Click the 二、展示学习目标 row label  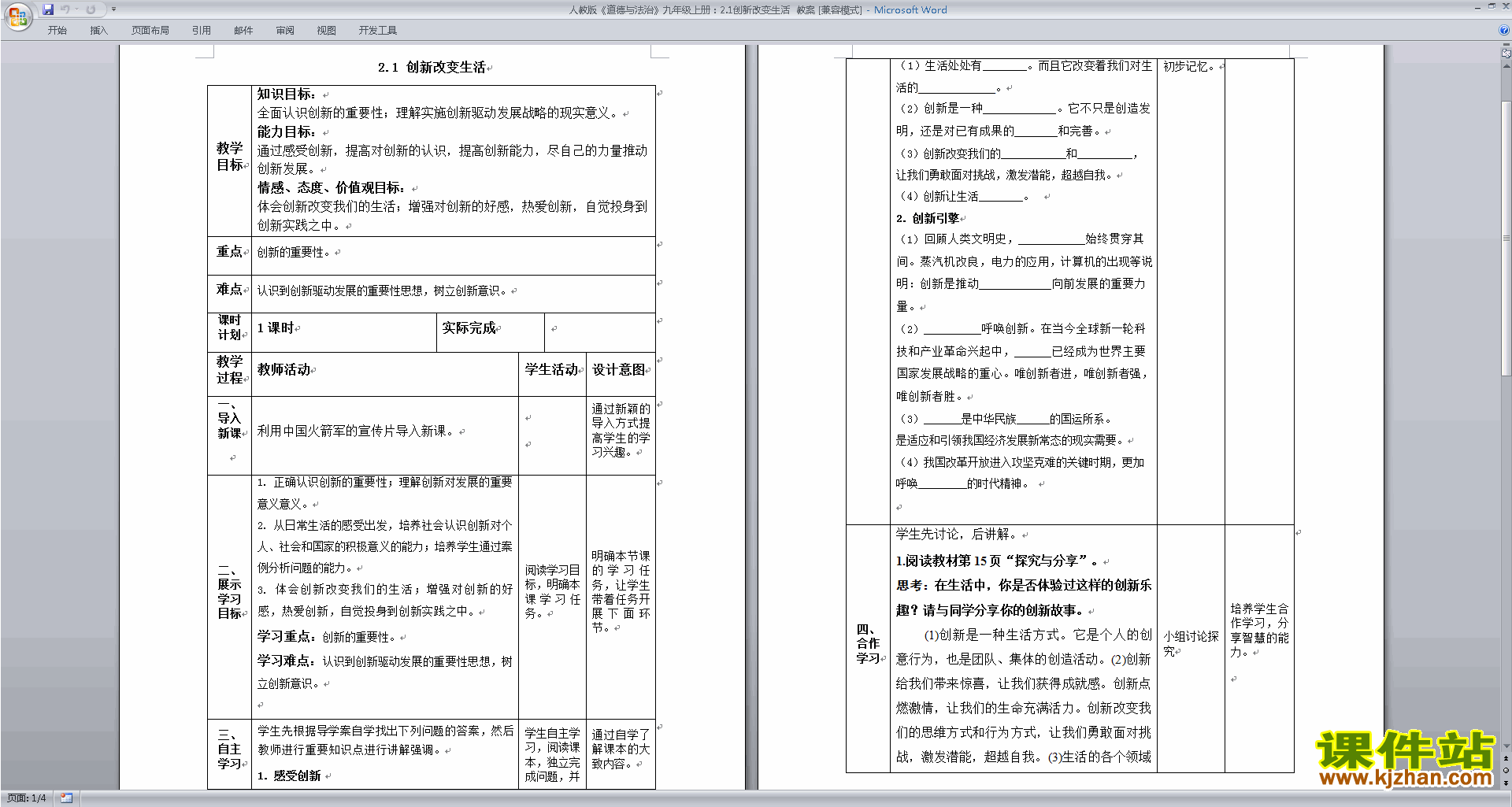pyautogui.click(x=230, y=591)
